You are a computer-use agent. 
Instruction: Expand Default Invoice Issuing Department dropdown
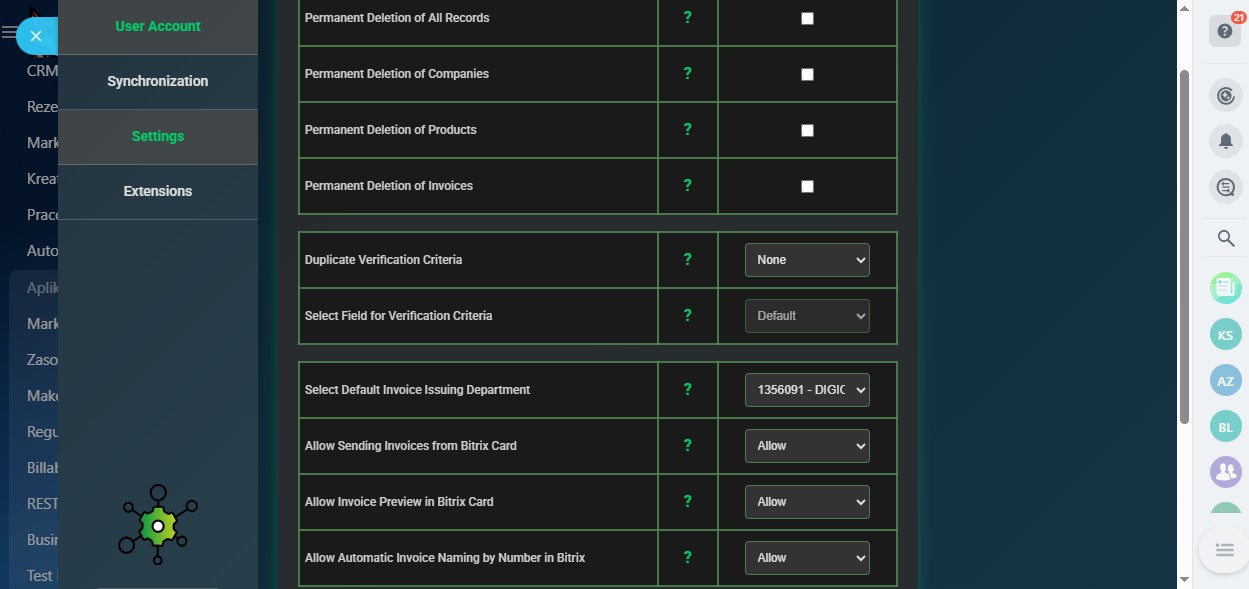[806, 390]
